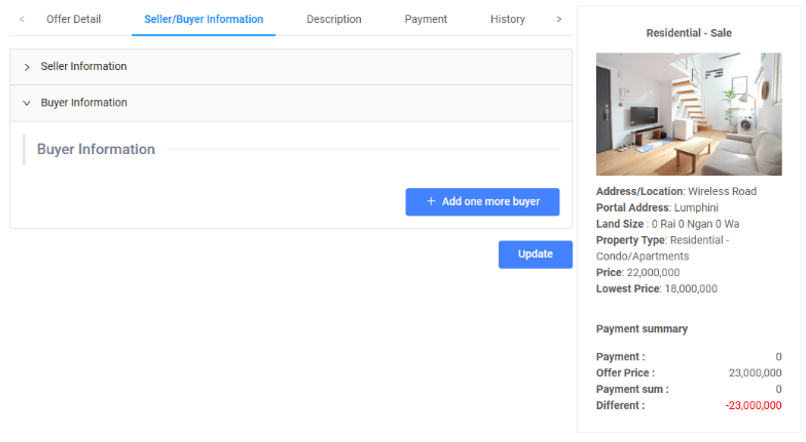Click the Seller Information panel header text
Viewport: 806px width, 442px height.
84,67
